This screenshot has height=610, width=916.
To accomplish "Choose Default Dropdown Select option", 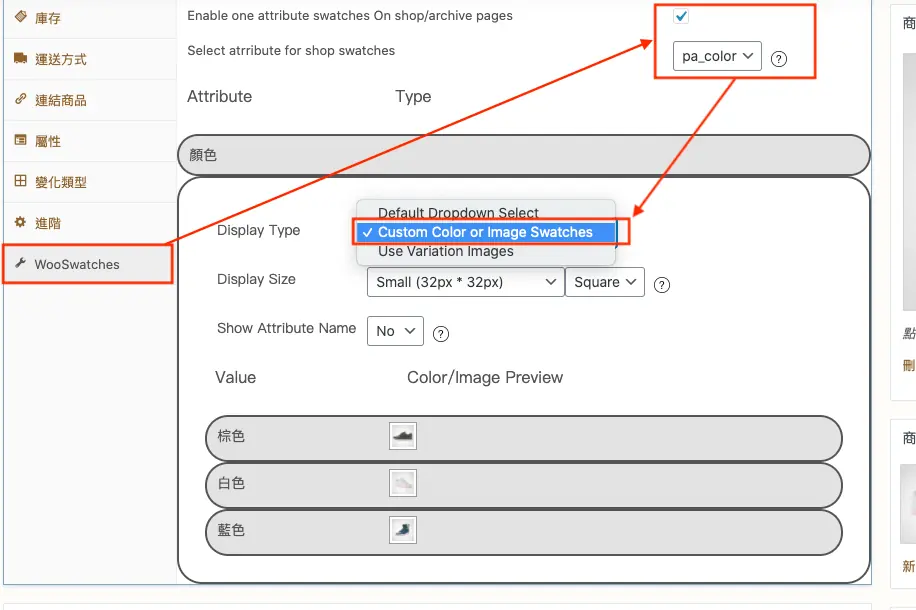I will (x=486, y=213).
